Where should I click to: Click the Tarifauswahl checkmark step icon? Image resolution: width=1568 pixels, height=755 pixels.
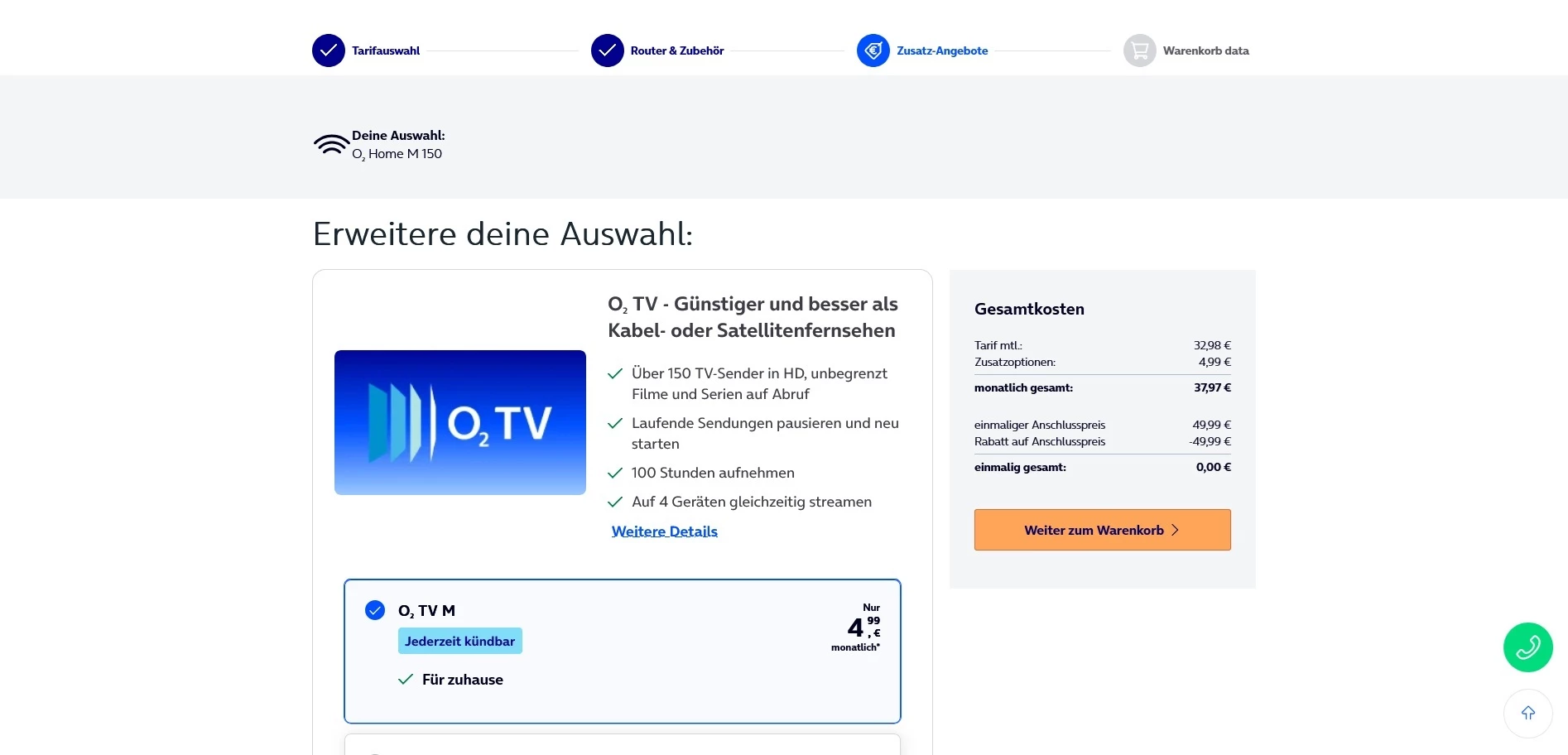329,50
